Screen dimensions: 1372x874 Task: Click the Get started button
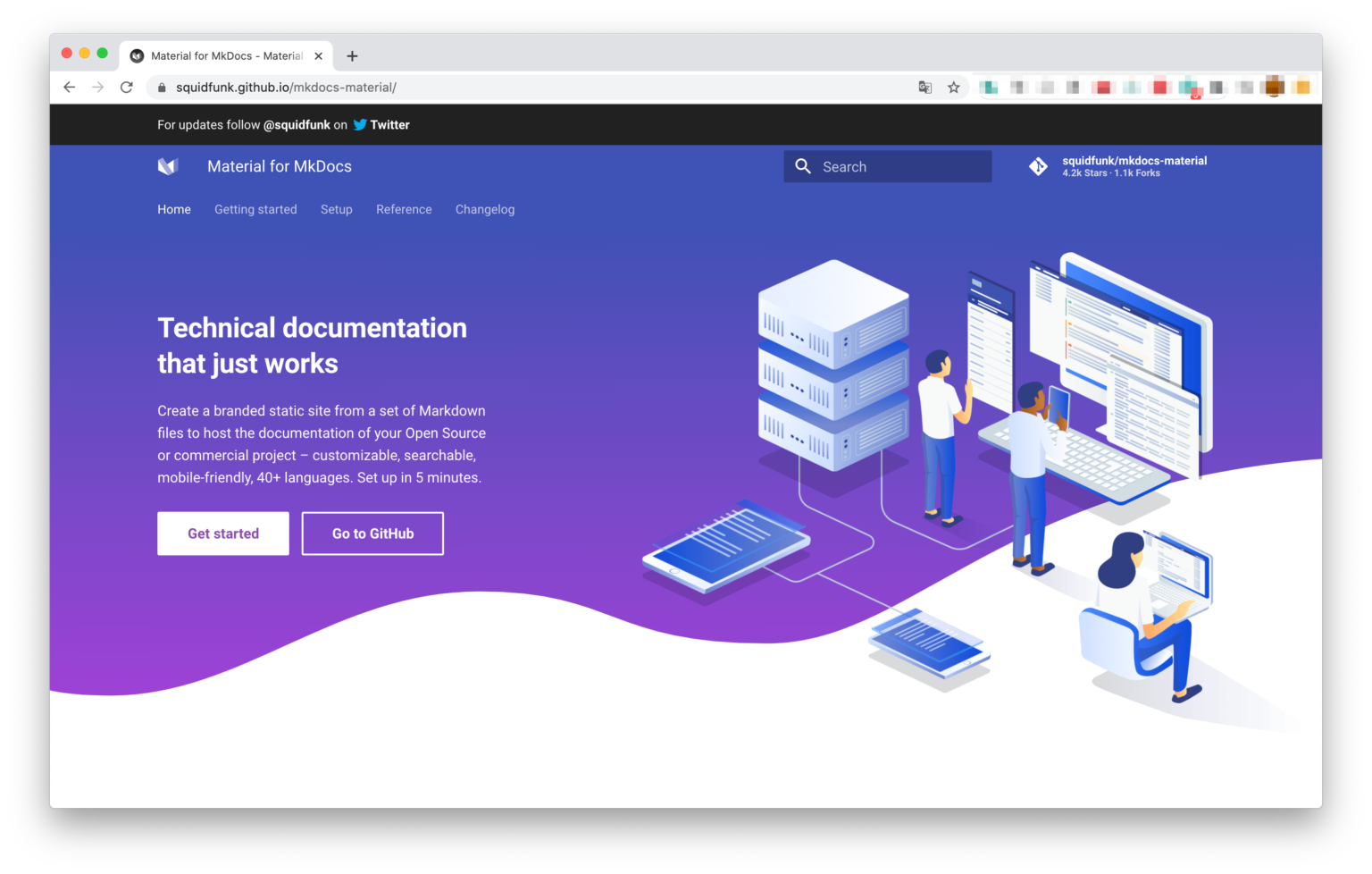(222, 534)
